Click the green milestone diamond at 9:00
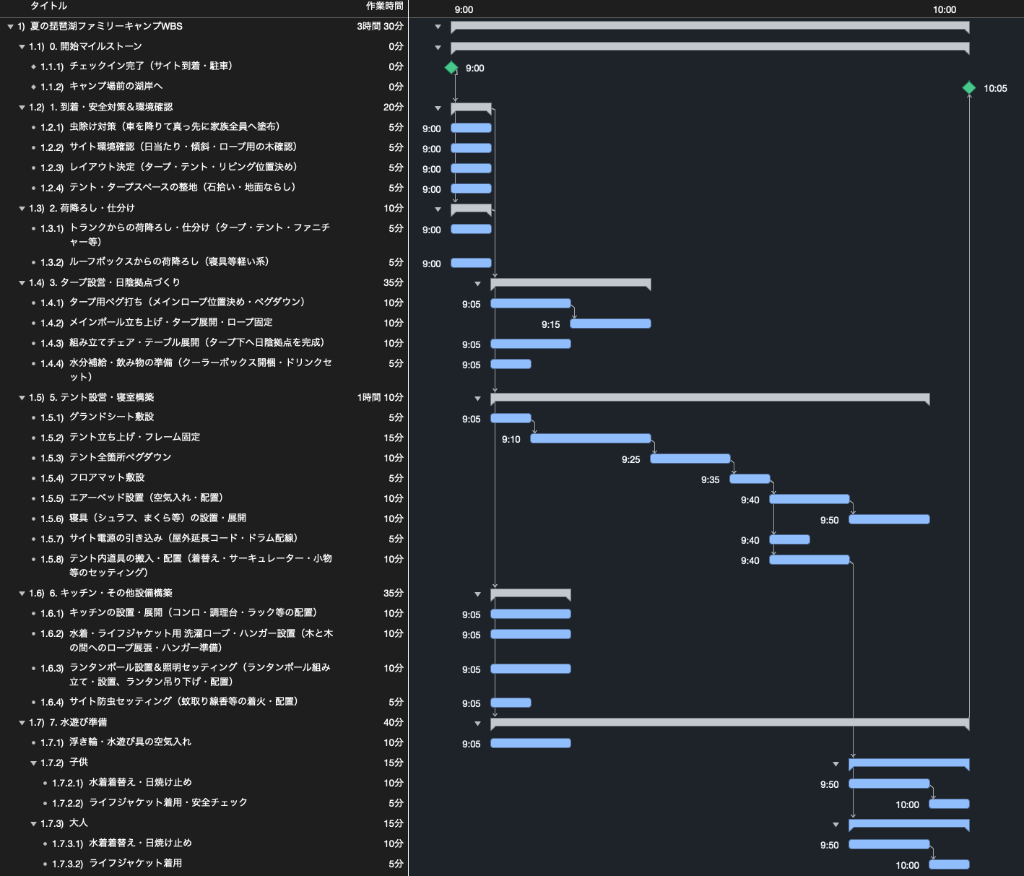Image resolution: width=1024 pixels, height=876 pixels. point(451,67)
